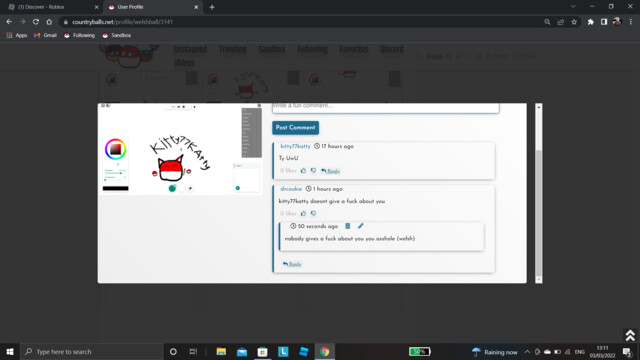Image resolution: width=640 pixels, height=360 pixels.
Task: Open the browser home page
Action: (49, 22)
